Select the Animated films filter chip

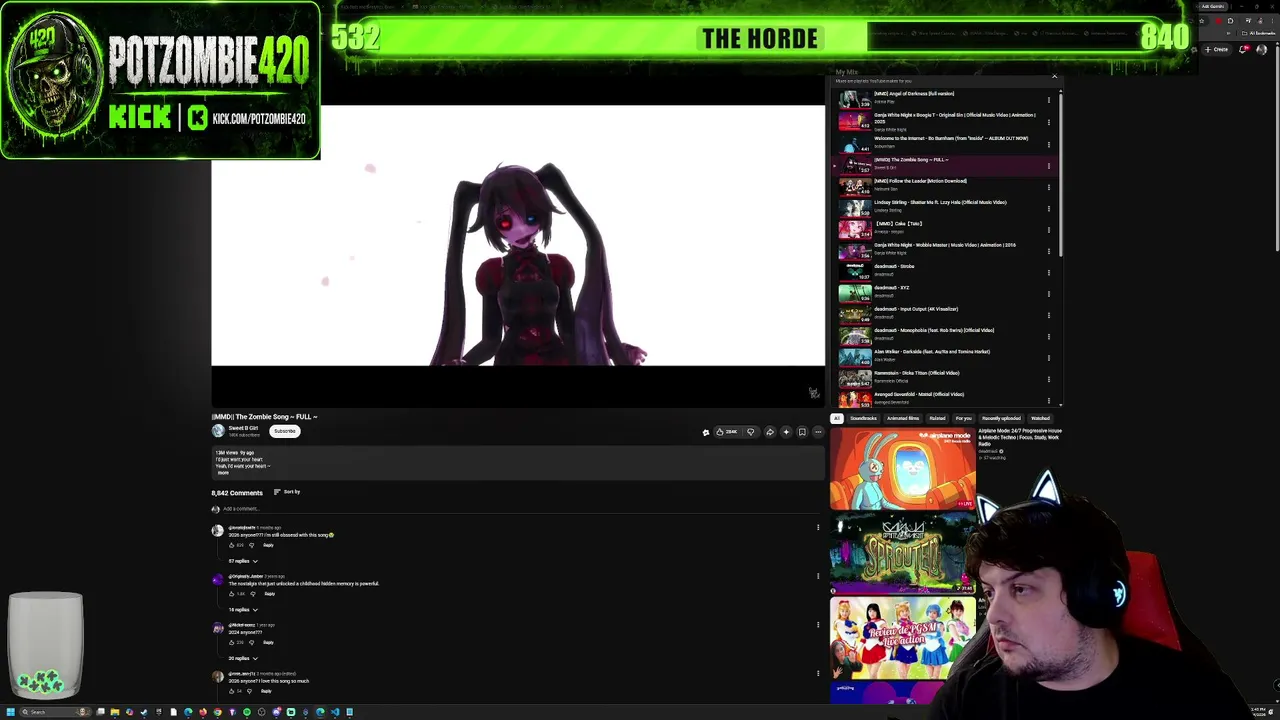(903, 419)
